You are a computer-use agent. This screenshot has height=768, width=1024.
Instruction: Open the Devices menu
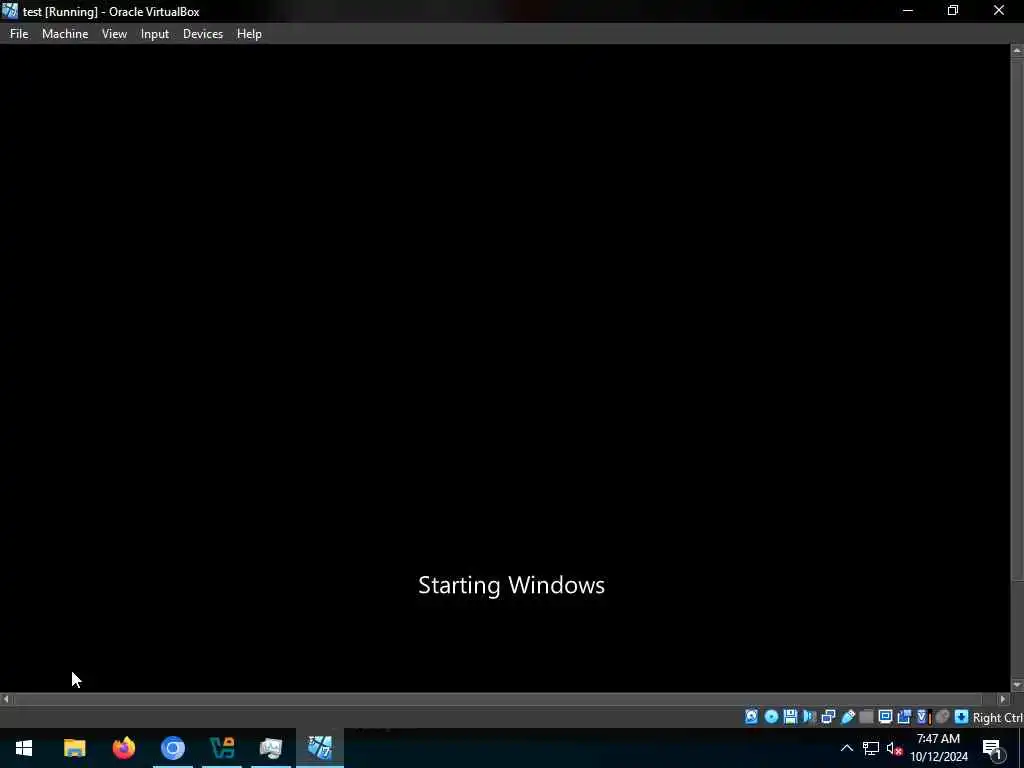[203, 34]
